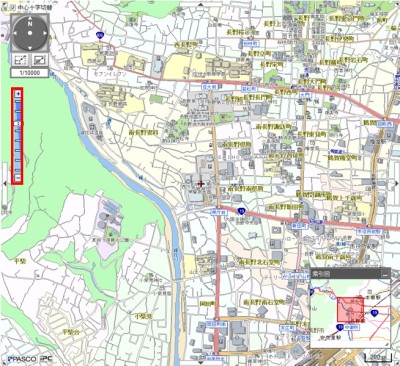Click the top edge map scroll arrow
Viewport: 400px width, 366px height.
[x=201, y=5]
